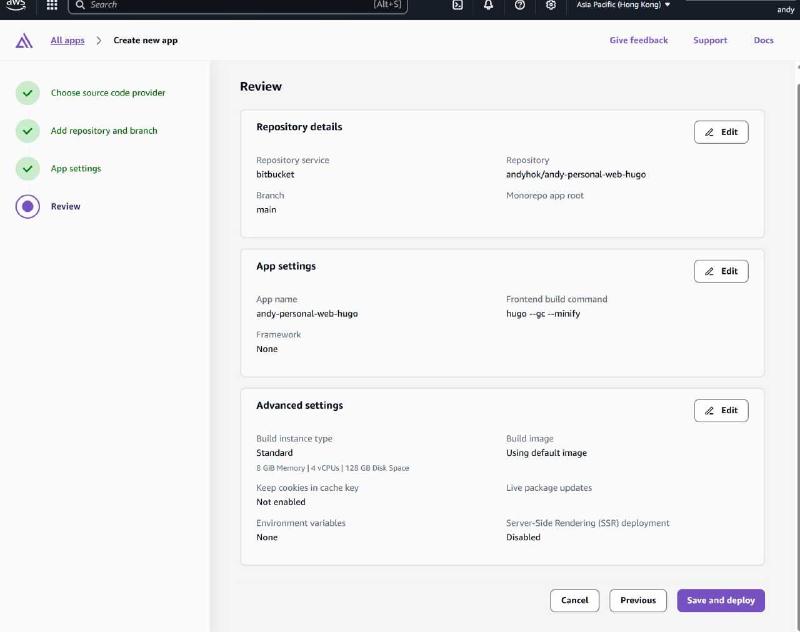Click the AWS logo in the top bar

tap(16, 5)
